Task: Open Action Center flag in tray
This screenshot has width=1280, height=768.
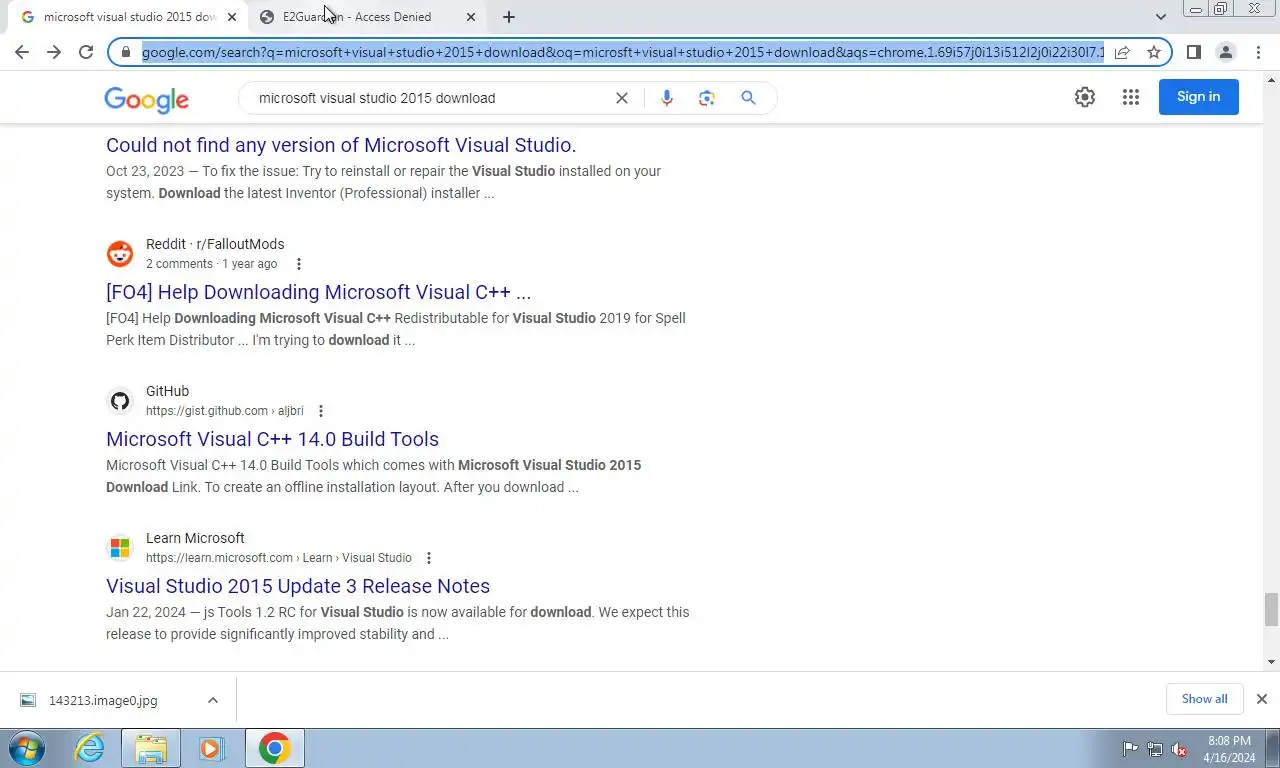Action: (1130, 749)
